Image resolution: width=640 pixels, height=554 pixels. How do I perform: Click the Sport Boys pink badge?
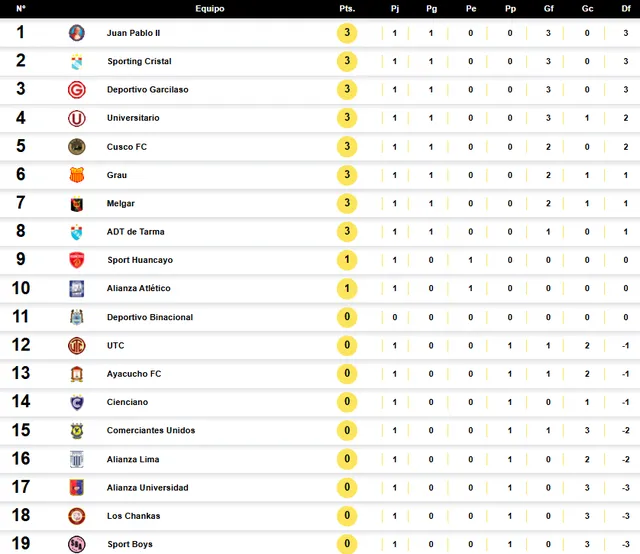pyautogui.click(x=77, y=544)
